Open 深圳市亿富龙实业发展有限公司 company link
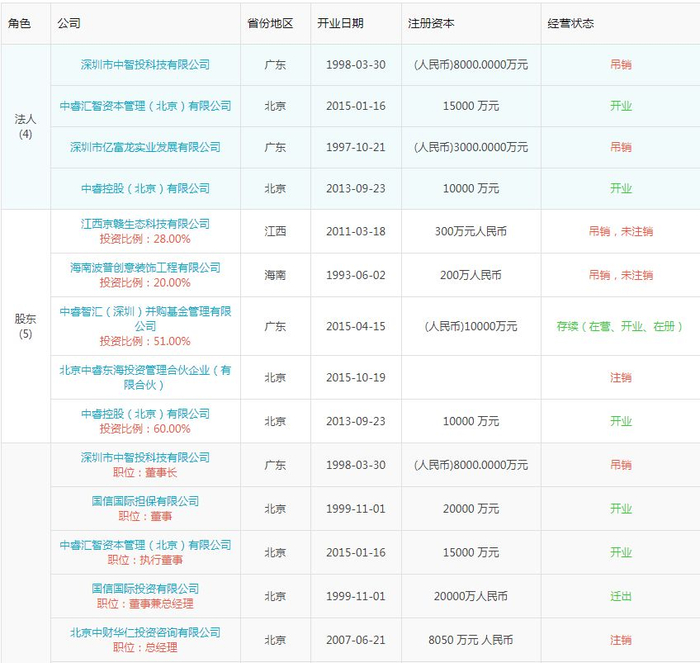The height and width of the screenshot is (663, 700). pos(145,147)
